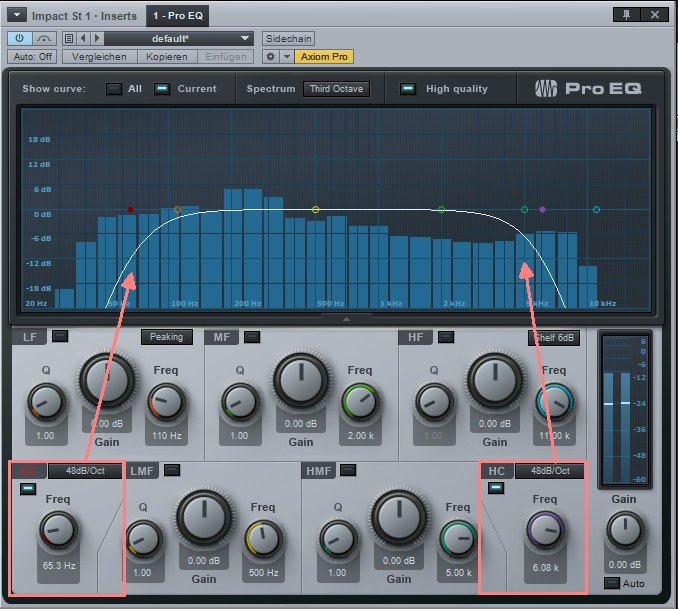Enable Show curve All toggle
The image size is (678, 609).
pyautogui.click(x=114, y=89)
